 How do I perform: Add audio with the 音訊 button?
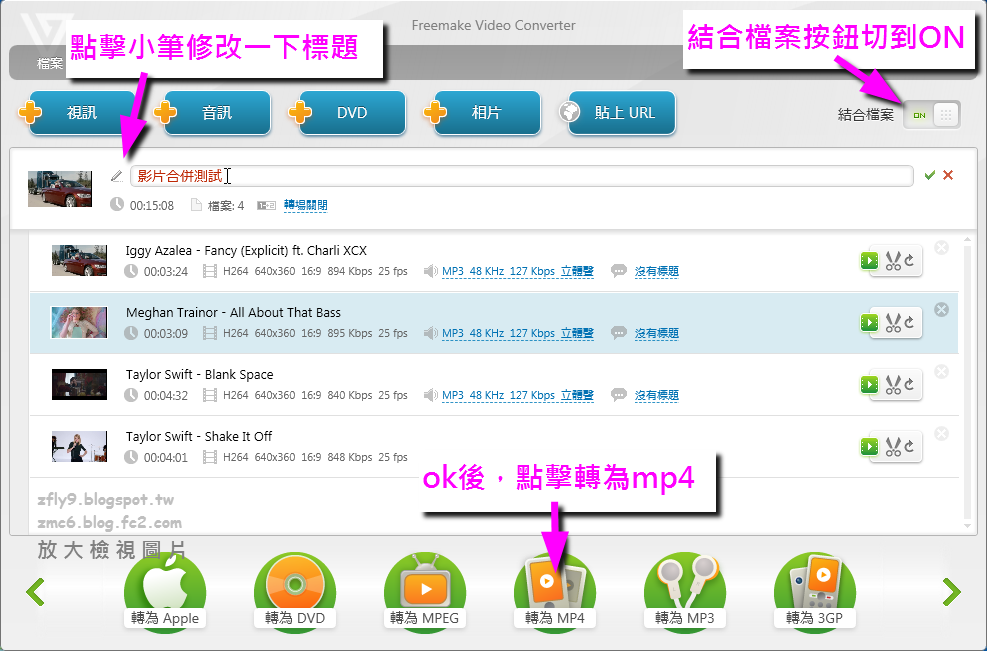pos(217,113)
